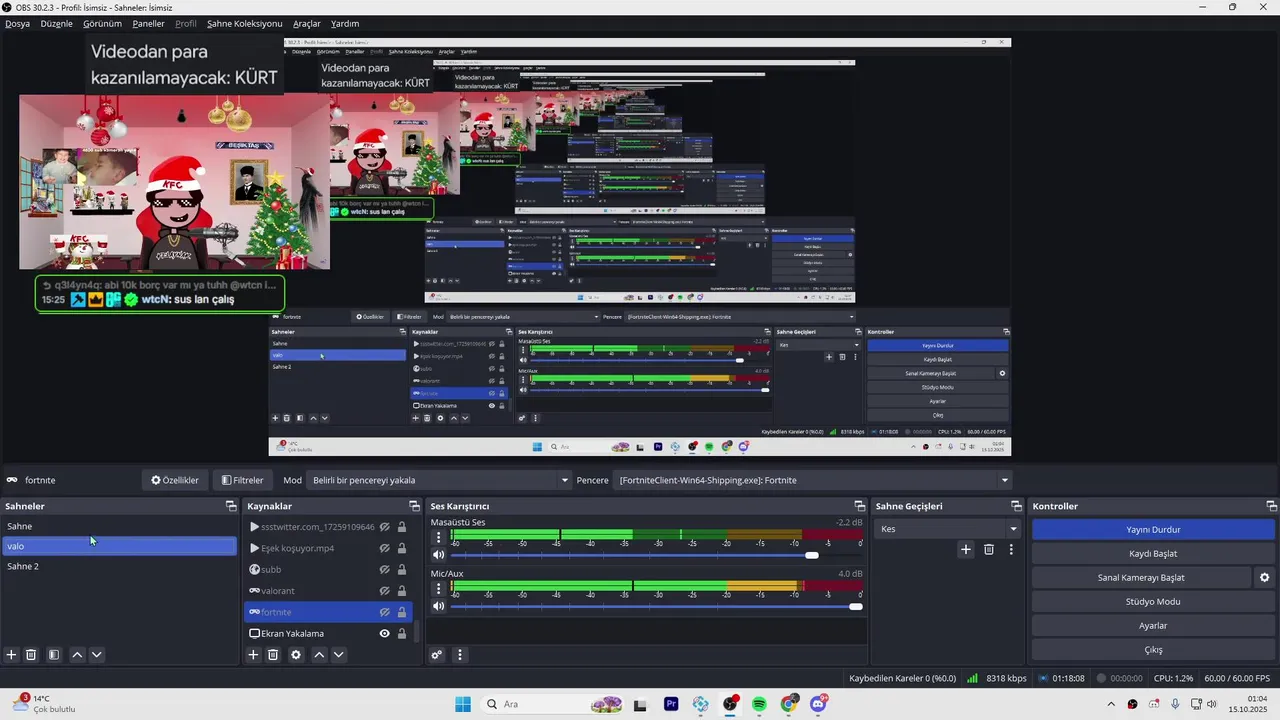Open Ayarlar in the Kontroller panel
Image resolution: width=1280 pixels, height=720 pixels.
point(1153,625)
